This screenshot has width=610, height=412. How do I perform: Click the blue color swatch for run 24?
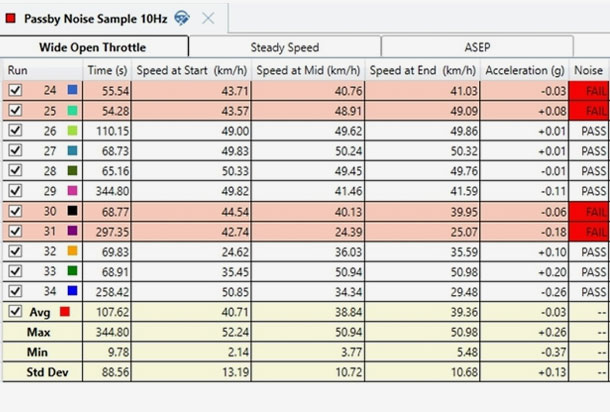71,90
